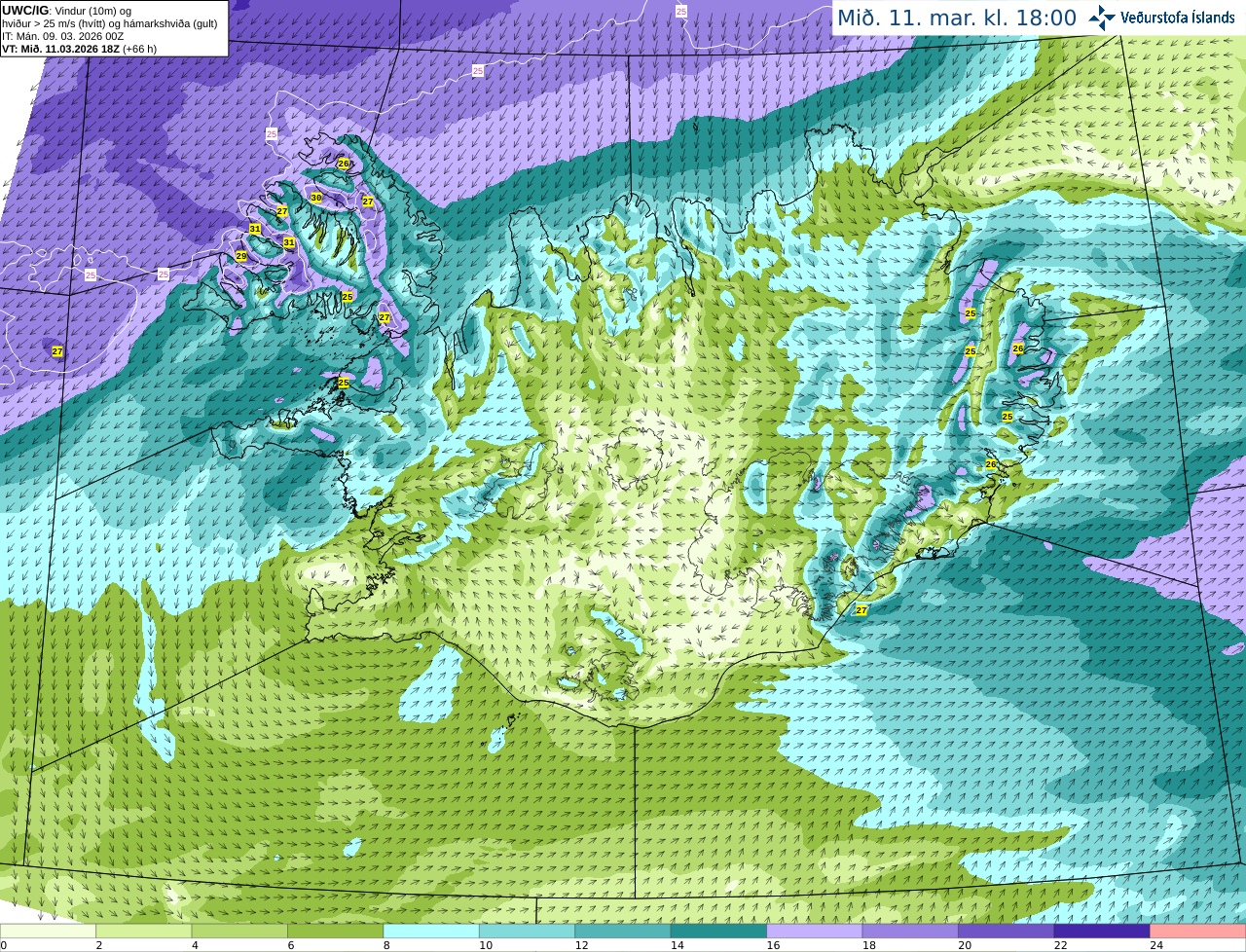Click the yellow 26 marker atop the Westfjords

[x=344, y=164]
